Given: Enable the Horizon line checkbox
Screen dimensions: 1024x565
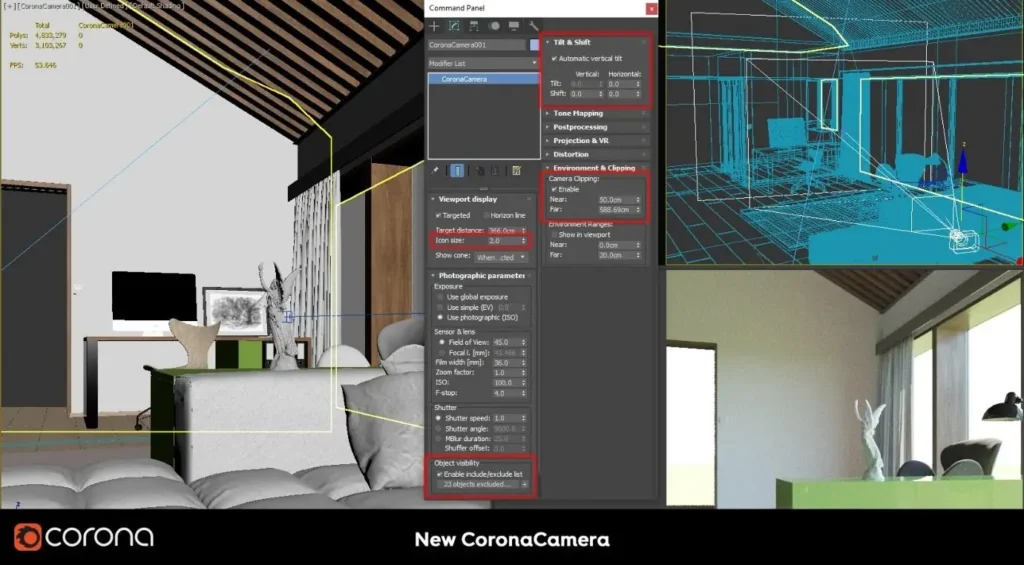Looking at the screenshot, I should point(487,215).
